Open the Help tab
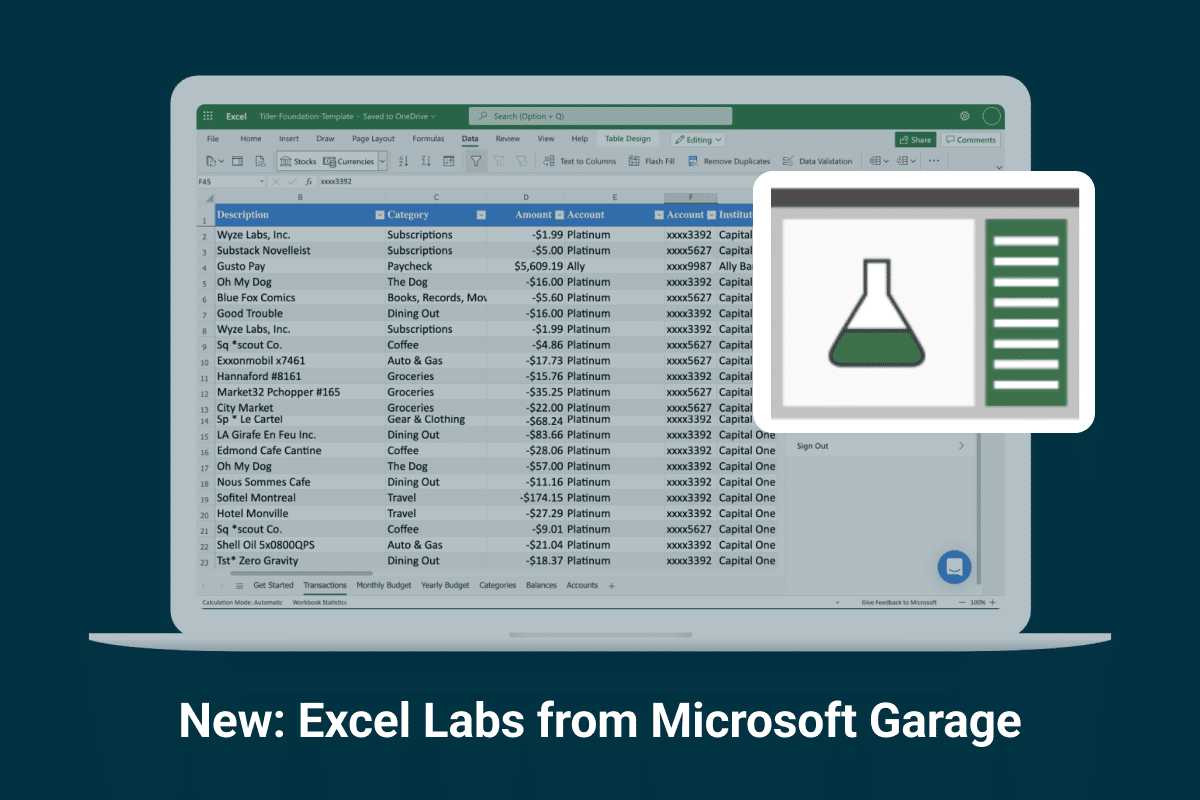 tap(580, 139)
